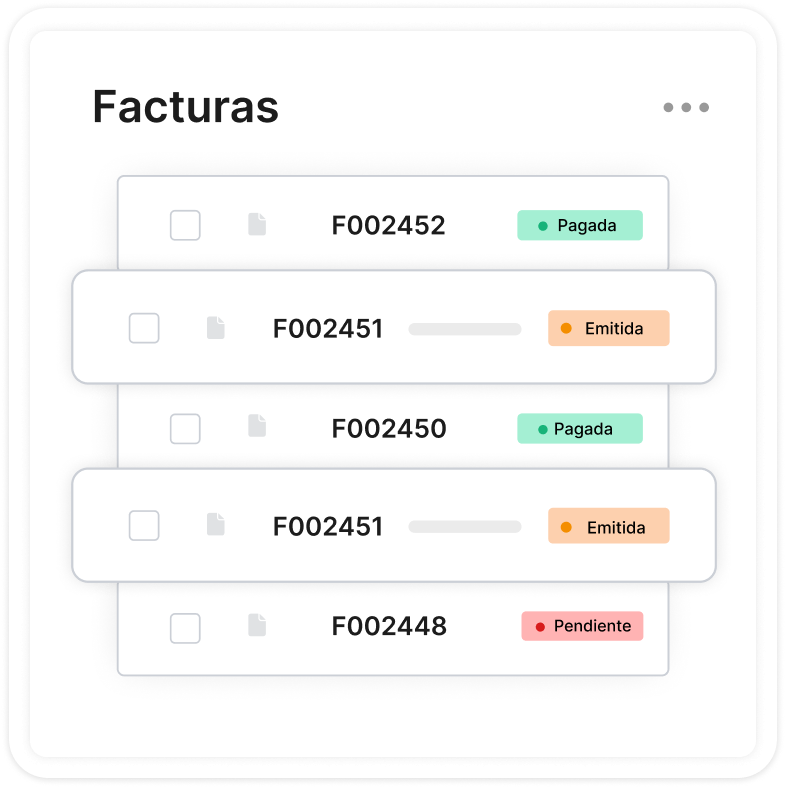Toggle checkbox of F002451 row beneath F002452
This screenshot has height=788, width=786.
point(144,328)
